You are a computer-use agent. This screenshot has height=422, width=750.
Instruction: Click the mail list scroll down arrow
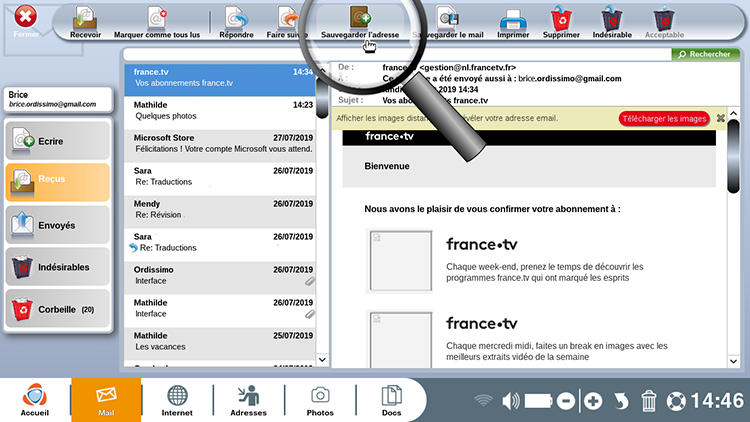click(322, 360)
